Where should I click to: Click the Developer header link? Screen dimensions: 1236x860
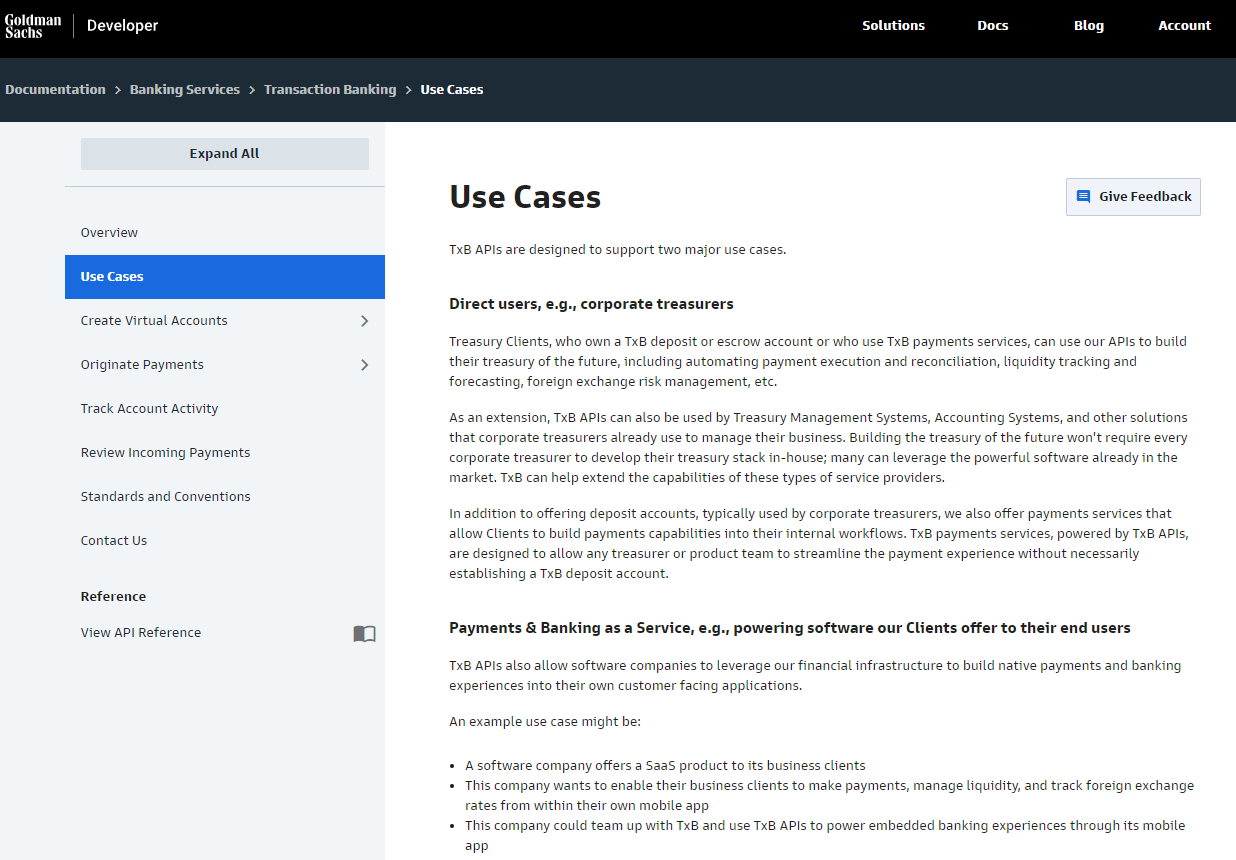pyautogui.click(x=123, y=26)
